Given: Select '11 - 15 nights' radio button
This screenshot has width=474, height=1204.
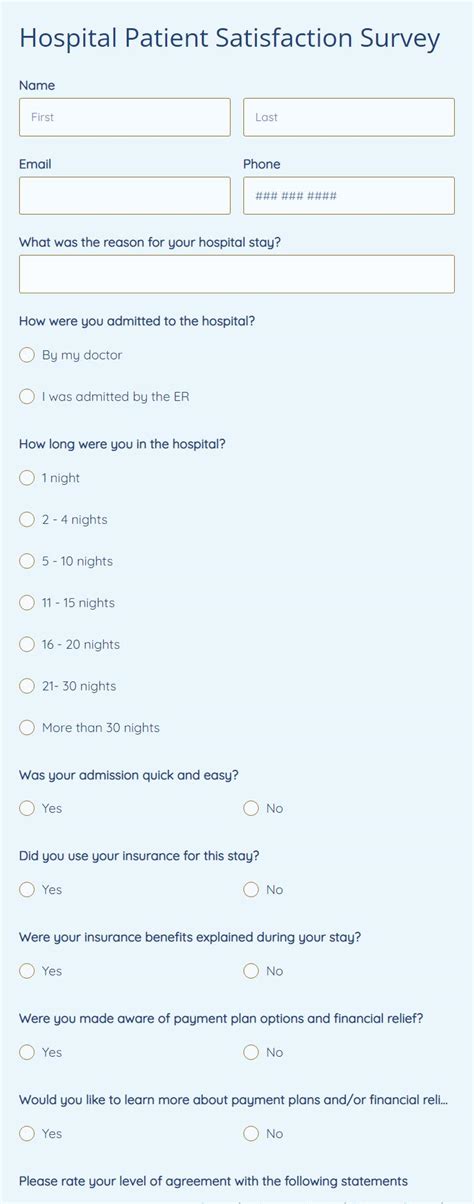Looking at the screenshot, I should (x=27, y=602).
